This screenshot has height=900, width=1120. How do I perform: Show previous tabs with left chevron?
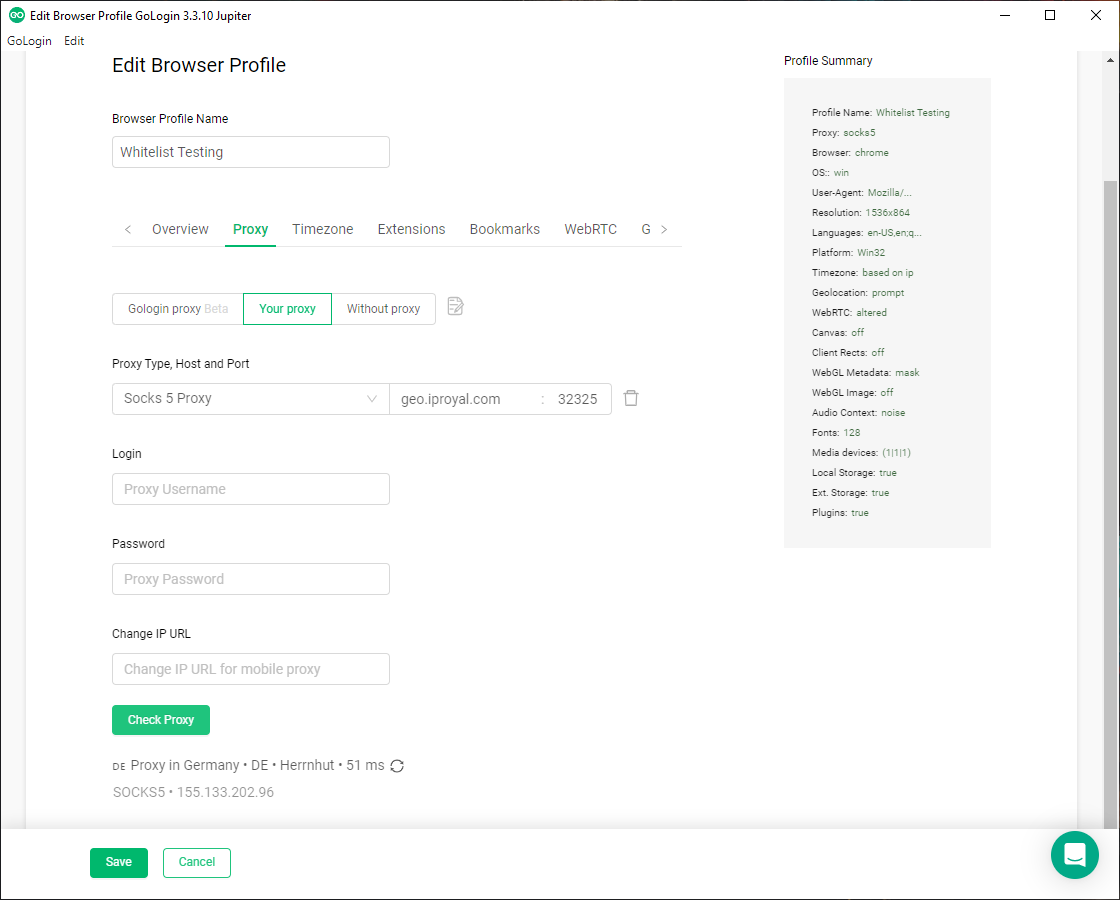[x=128, y=229]
